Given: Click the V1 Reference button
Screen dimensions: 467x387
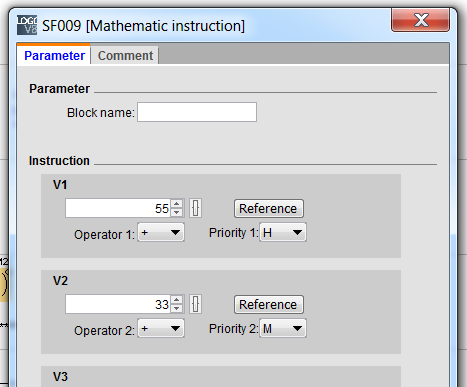Looking at the screenshot, I should pyautogui.click(x=268, y=209).
